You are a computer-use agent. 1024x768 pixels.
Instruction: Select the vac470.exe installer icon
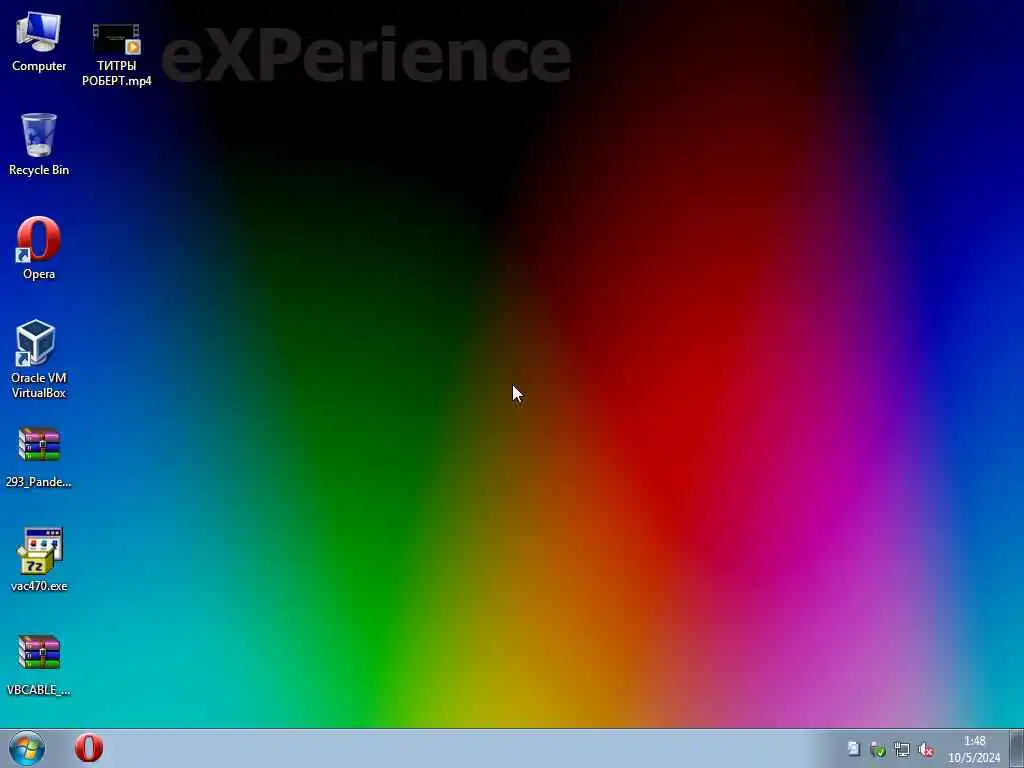pos(39,560)
